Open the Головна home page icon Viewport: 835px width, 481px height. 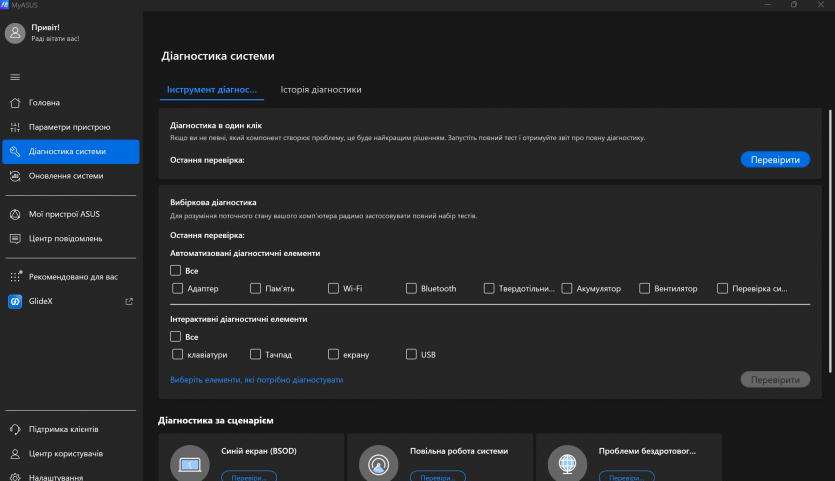[15, 103]
